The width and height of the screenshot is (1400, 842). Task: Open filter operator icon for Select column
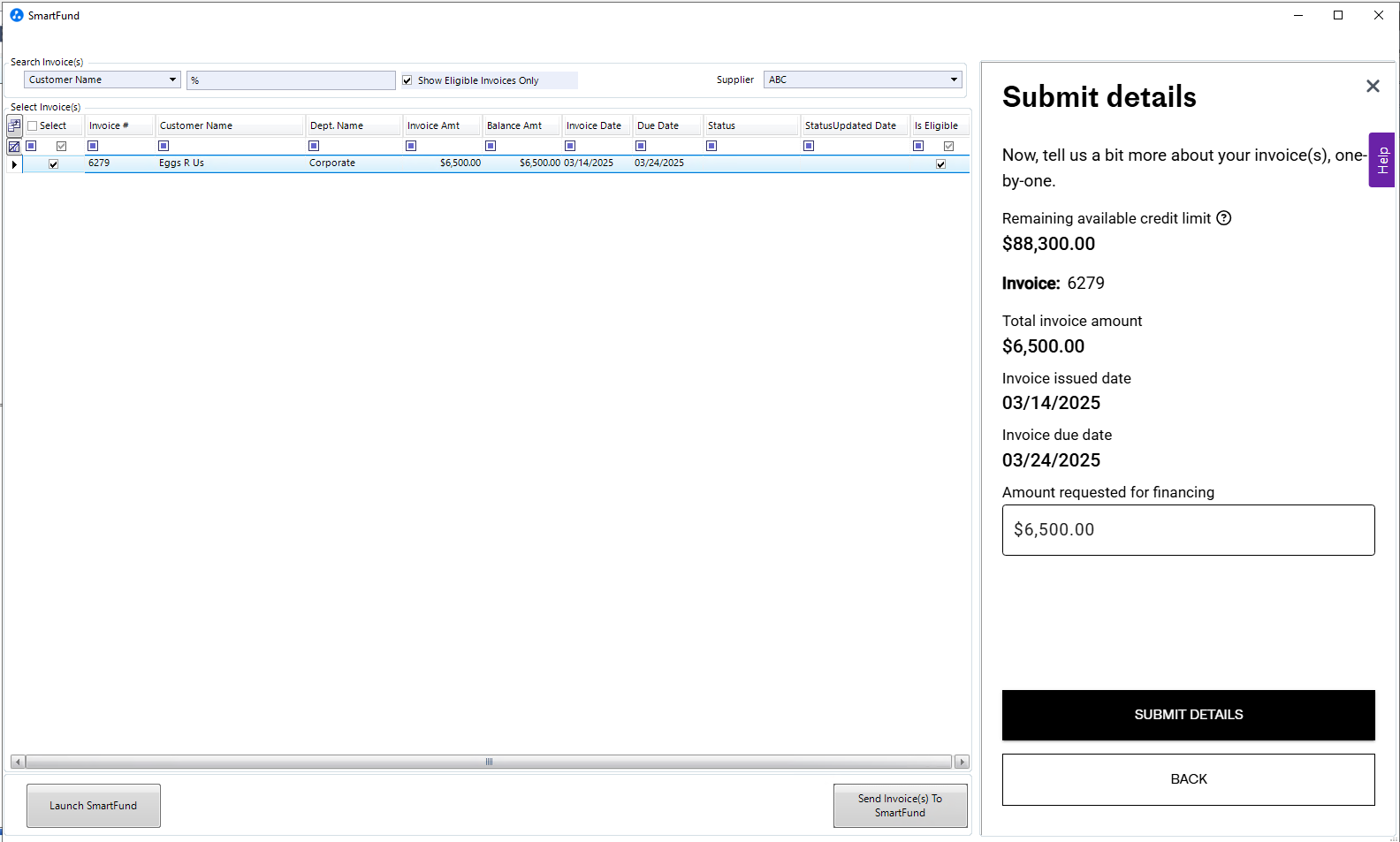[x=31, y=146]
